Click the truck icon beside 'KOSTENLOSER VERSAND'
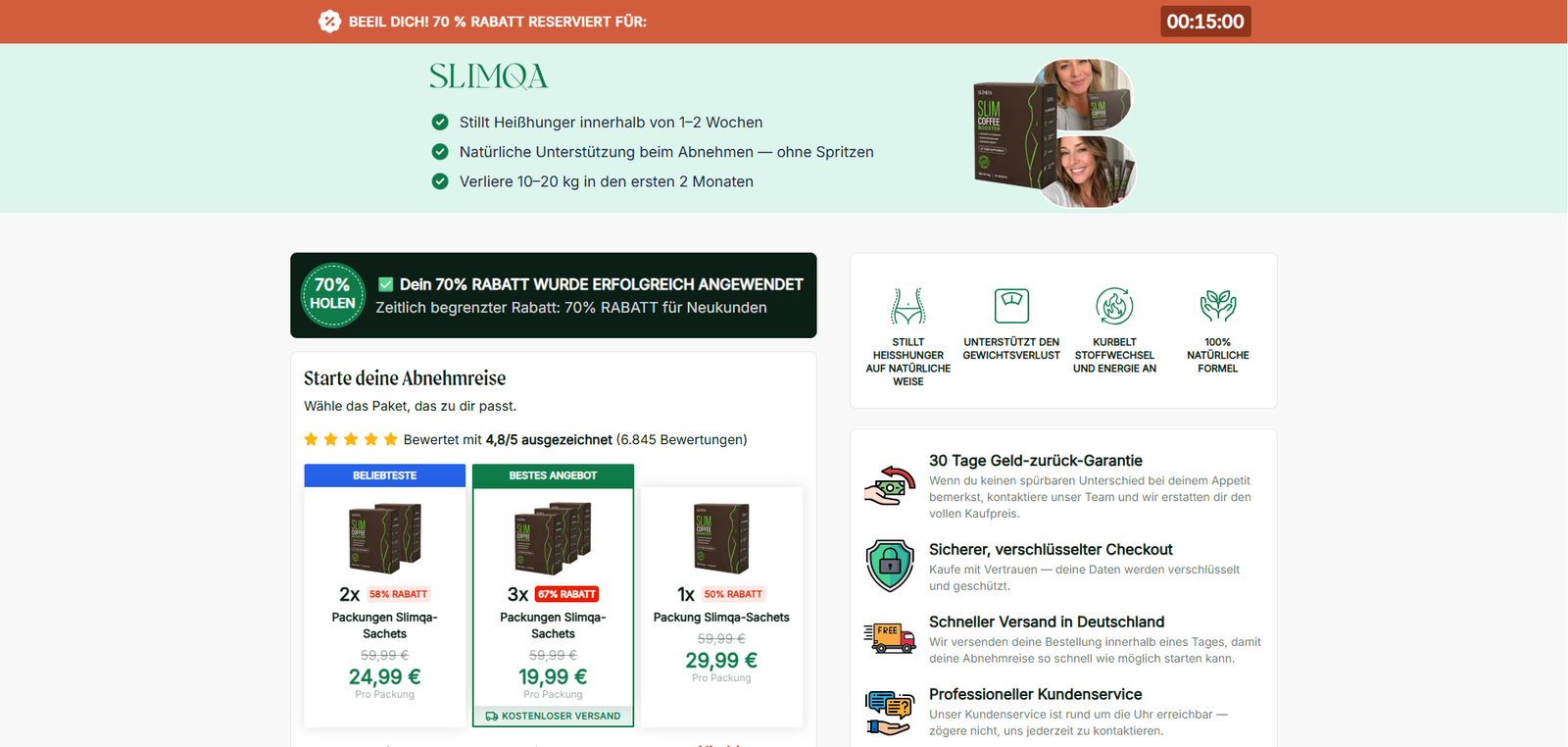This screenshot has width=1568, height=747. coord(492,716)
